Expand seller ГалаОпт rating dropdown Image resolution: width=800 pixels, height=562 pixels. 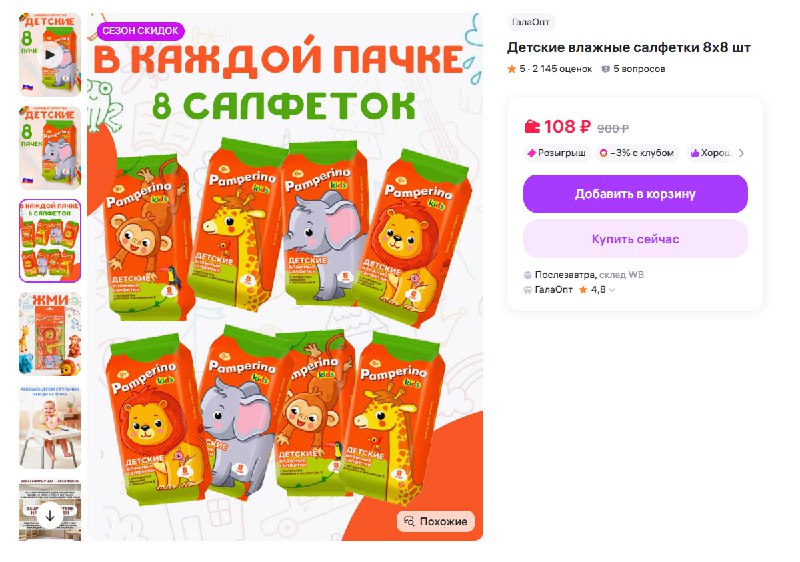[612, 290]
